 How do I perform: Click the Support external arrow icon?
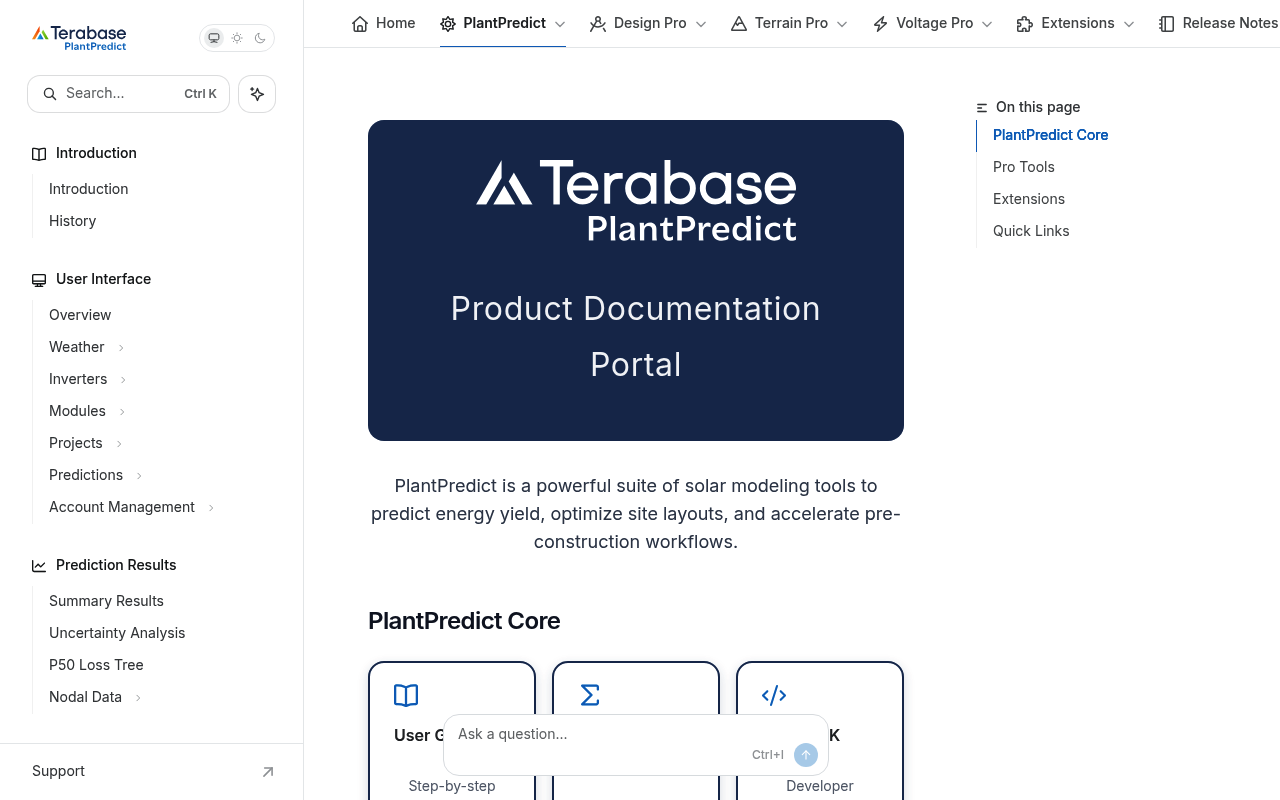(268, 772)
